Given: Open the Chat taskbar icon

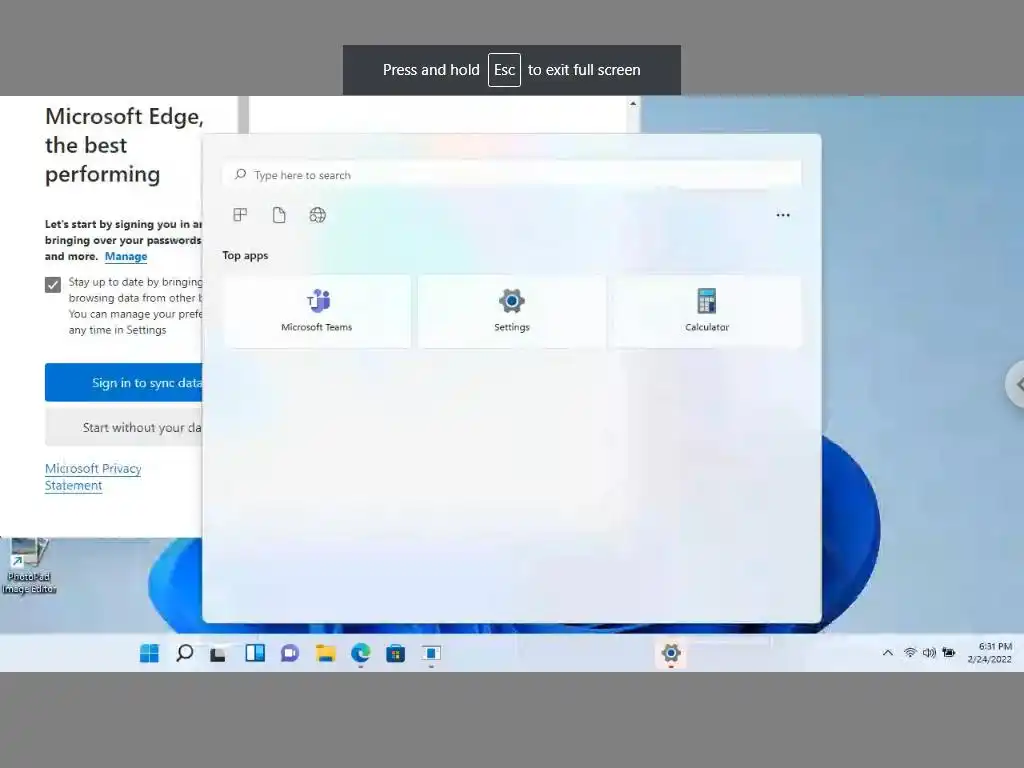Looking at the screenshot, I should coord(290,653).
